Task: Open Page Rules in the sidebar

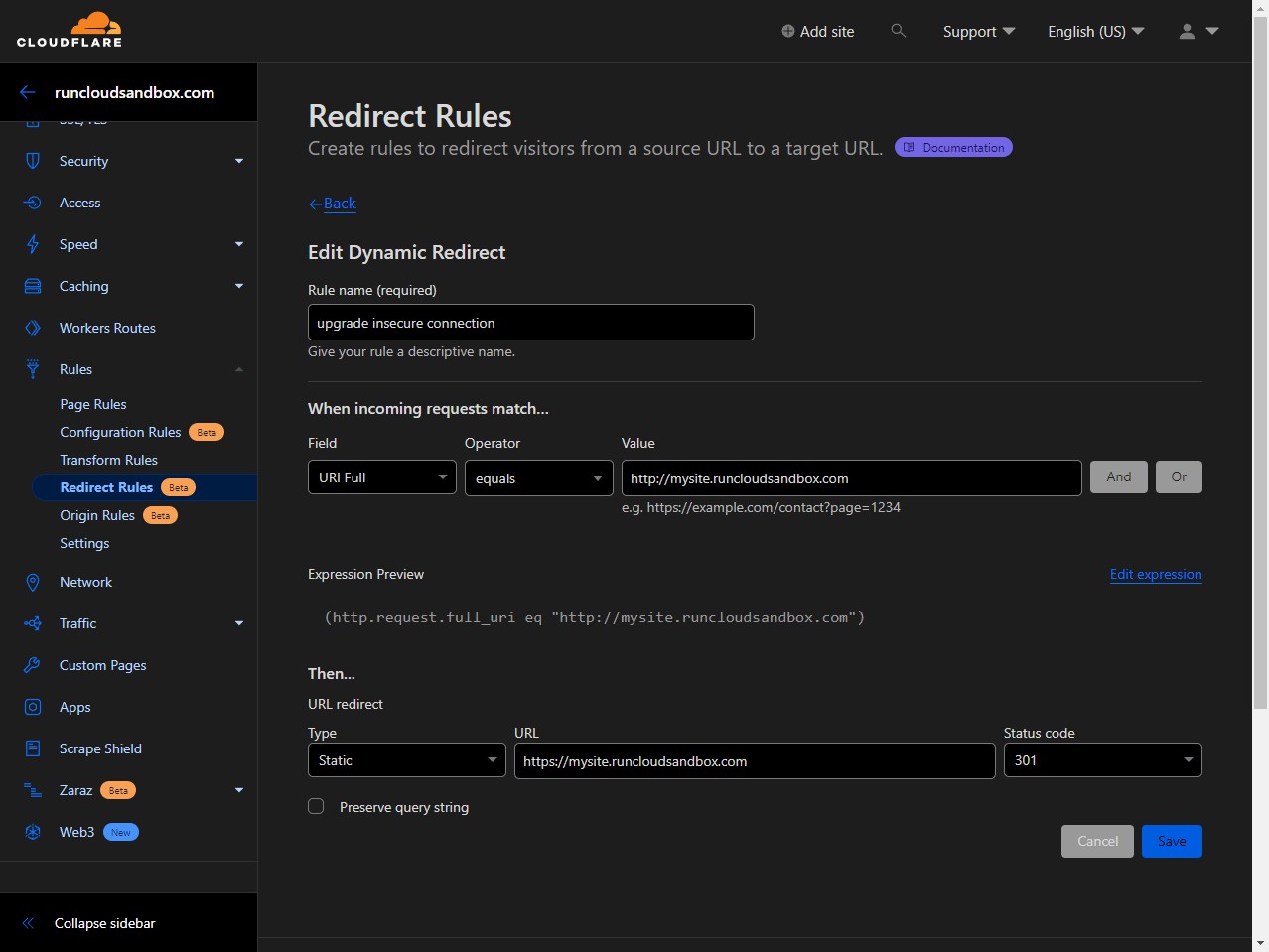Action: pos(93,404)
